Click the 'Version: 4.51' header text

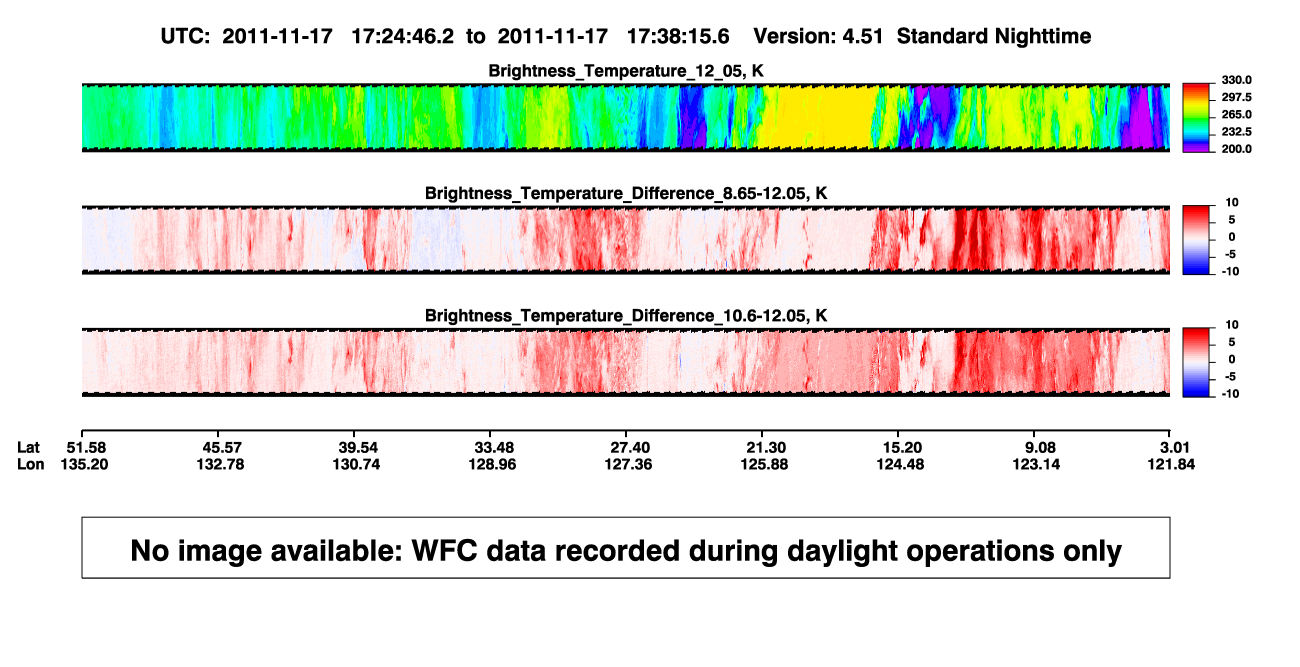click(820, 36)
